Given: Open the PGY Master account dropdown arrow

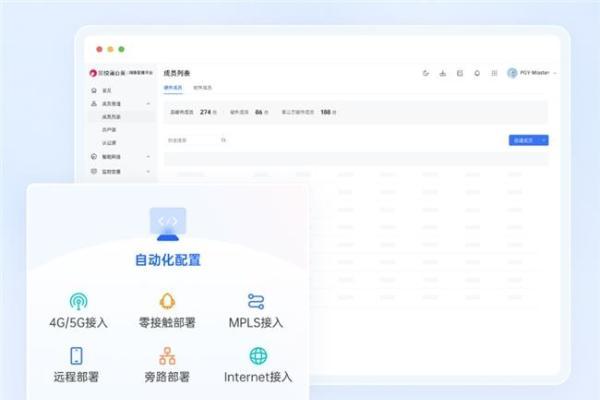Looking at the screenshot, I should [x=555, y=73].
